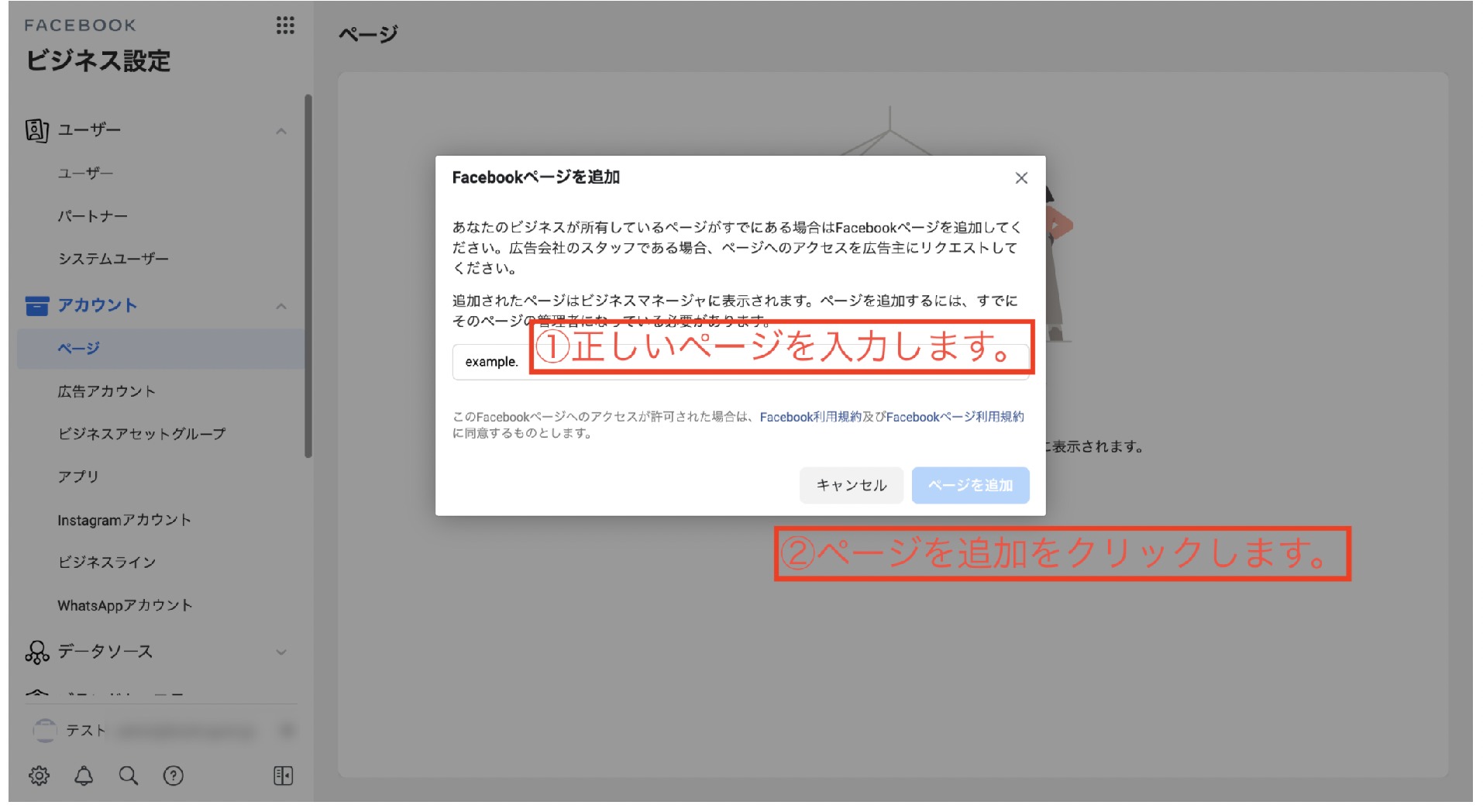Close the Facebookページを追加 dialog
This screenshot has width=1483, height=812.
pos(1021,178)
